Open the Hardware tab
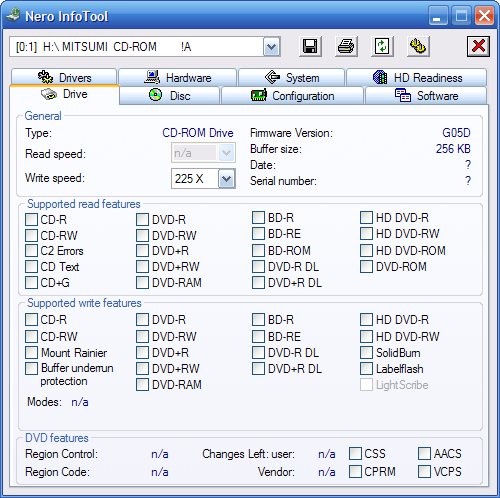Screen dimensions: 500x498 pos(178,77)
